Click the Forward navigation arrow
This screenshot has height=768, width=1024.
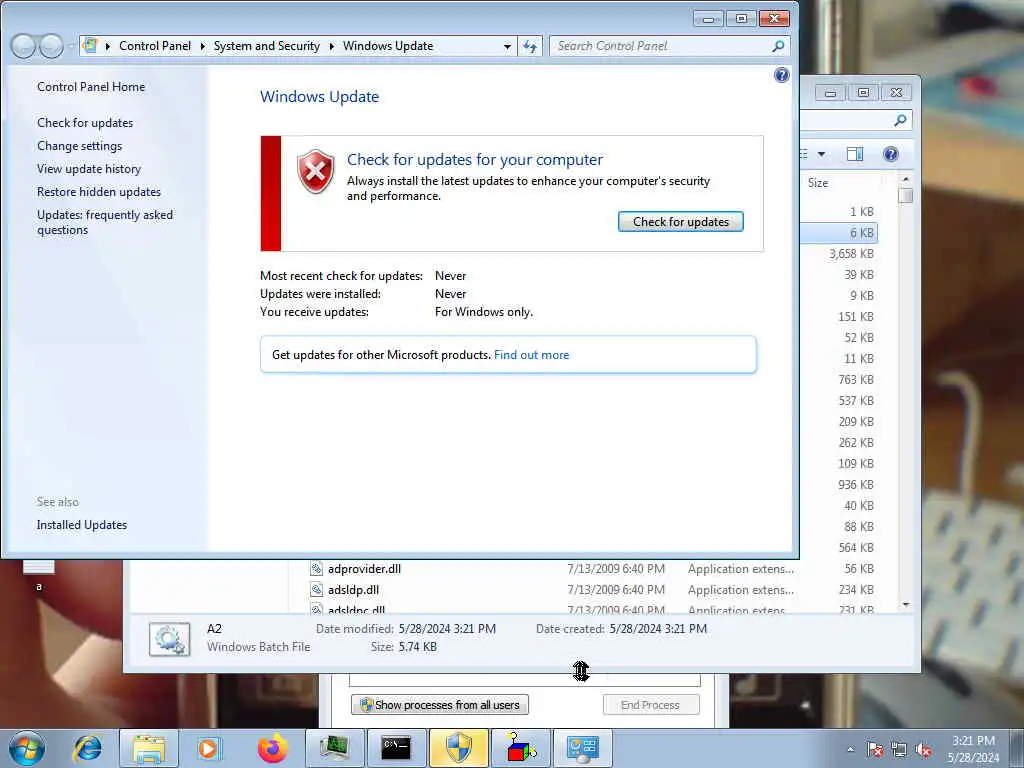51,46
